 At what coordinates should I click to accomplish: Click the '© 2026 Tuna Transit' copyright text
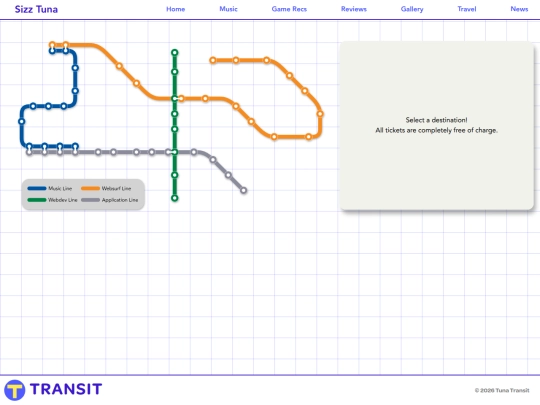click(x=502, y=390)
